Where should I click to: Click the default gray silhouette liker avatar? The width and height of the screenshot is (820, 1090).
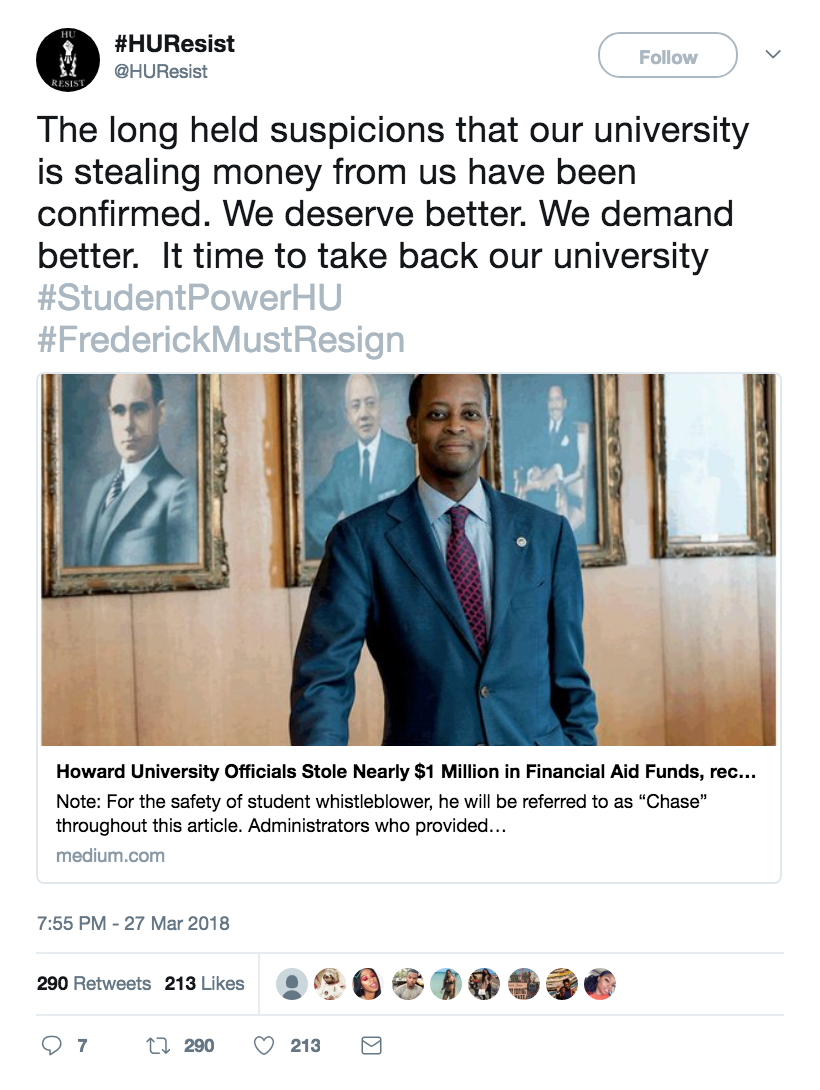pyautogui.click(x=291, y=984)
